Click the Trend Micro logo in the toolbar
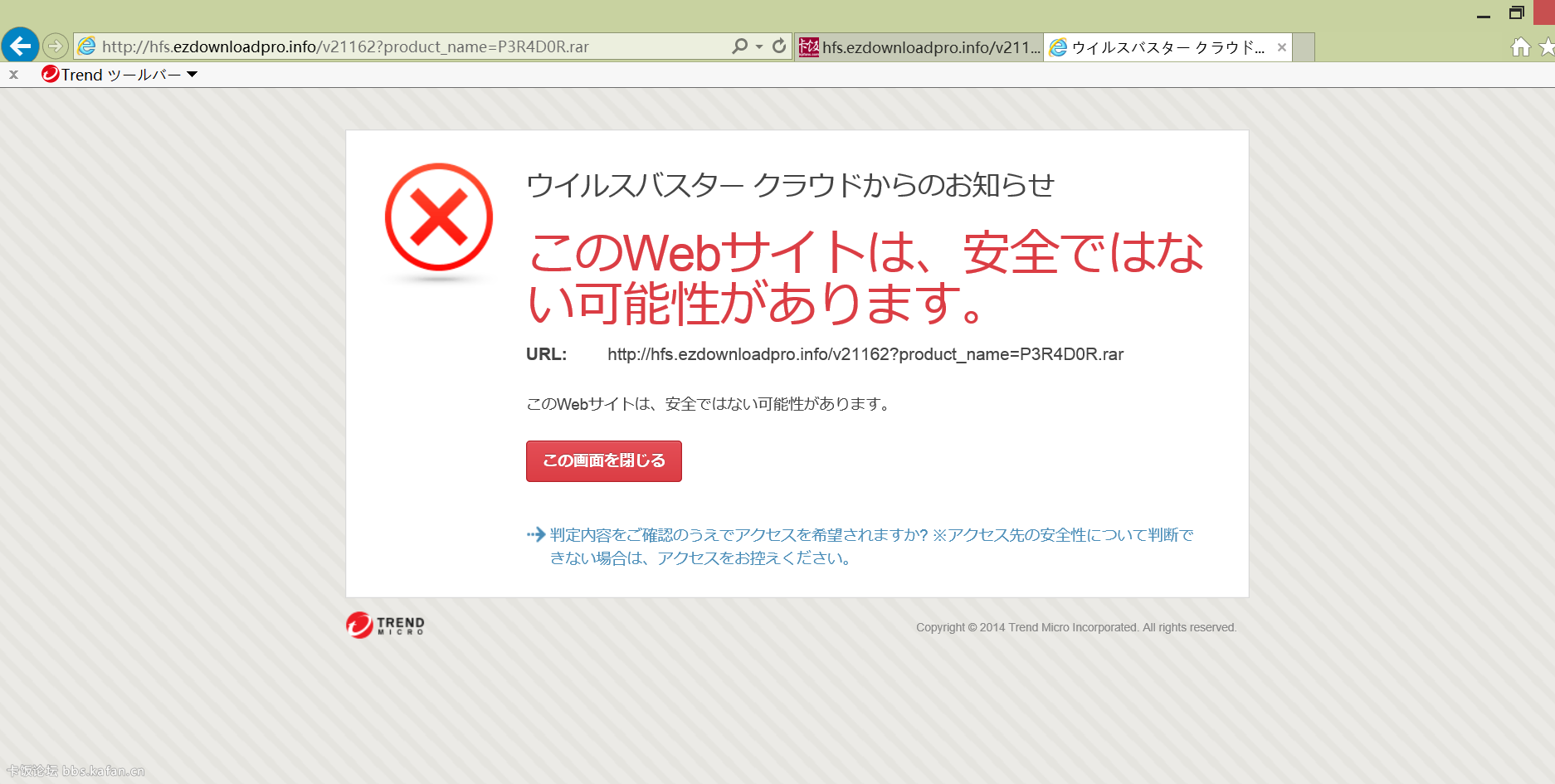 (x=51, y=75)
